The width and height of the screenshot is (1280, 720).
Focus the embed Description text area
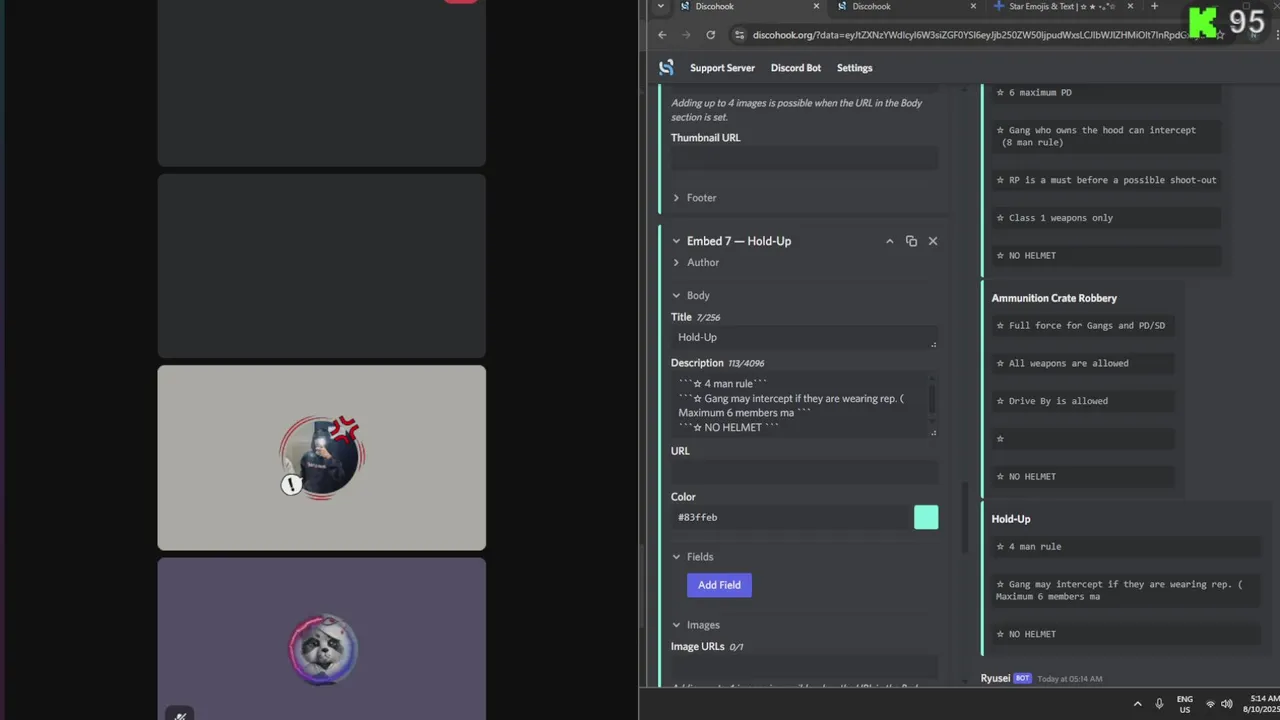click(x=804, y=405)
